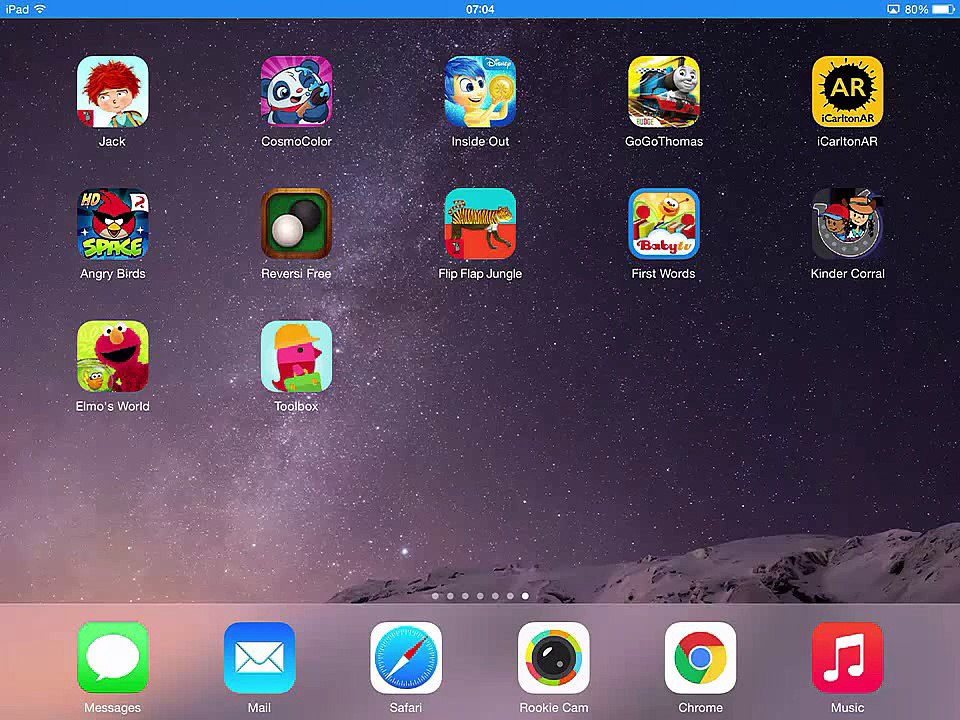
Task: Launch GoGoThomas train app
Action: (664, 92)
